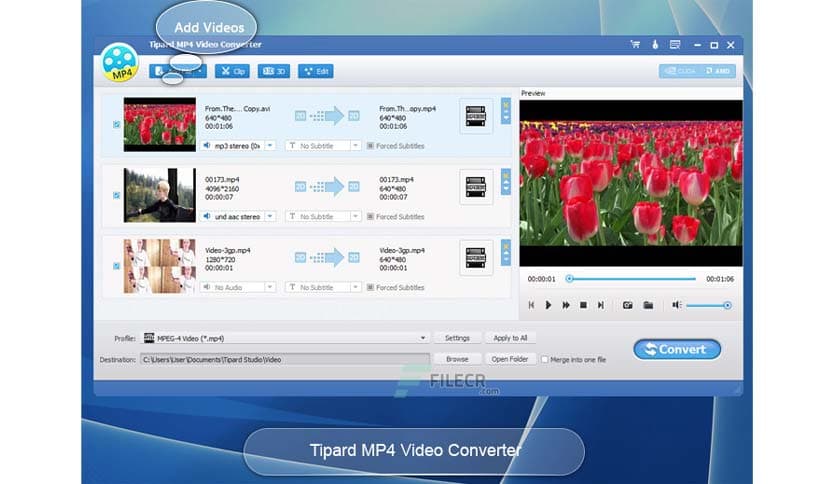The image size is (836, 484).
Task: Open the 3D settings tool
Action: [x=274, y=71]
